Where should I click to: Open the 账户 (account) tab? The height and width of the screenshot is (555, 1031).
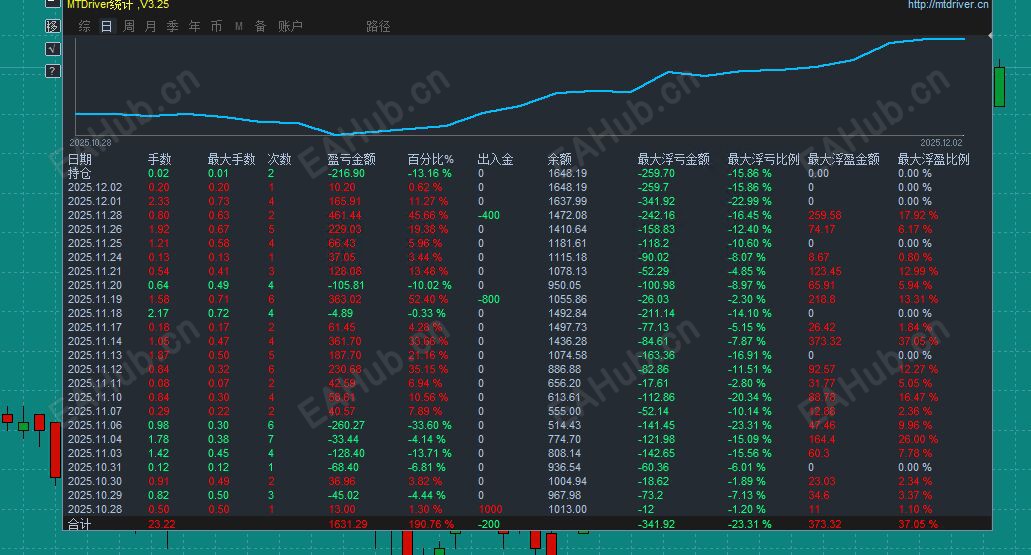(x=290, y=26)
